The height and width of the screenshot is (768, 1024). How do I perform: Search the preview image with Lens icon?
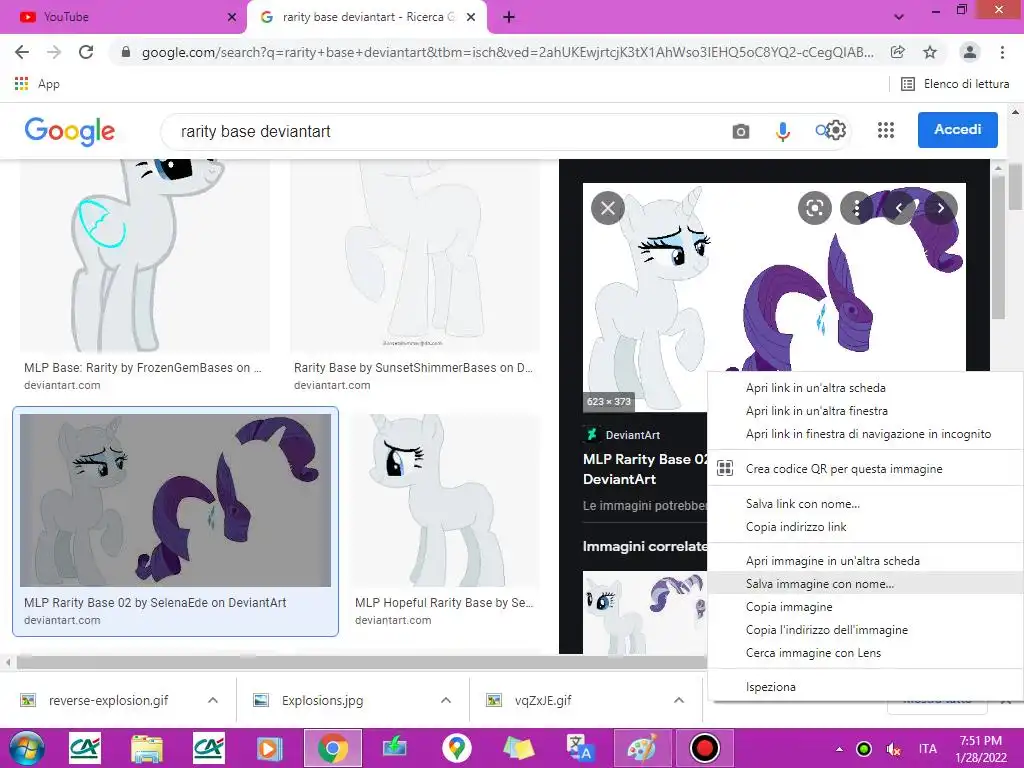814,208
